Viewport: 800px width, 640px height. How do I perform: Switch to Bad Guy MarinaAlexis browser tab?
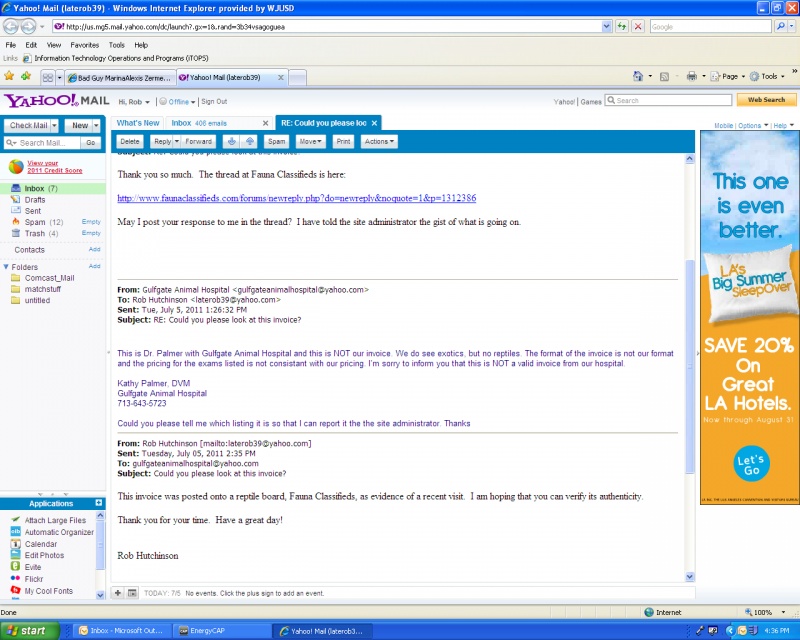coord(120,78)
